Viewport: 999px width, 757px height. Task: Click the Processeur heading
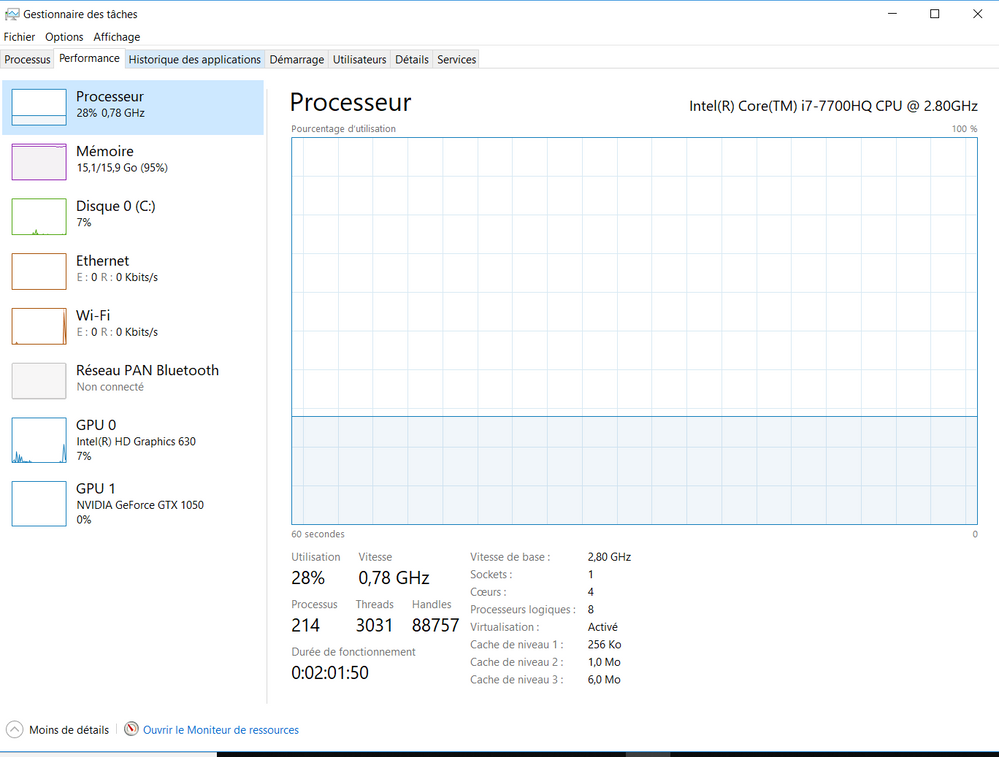coord(350,102)
